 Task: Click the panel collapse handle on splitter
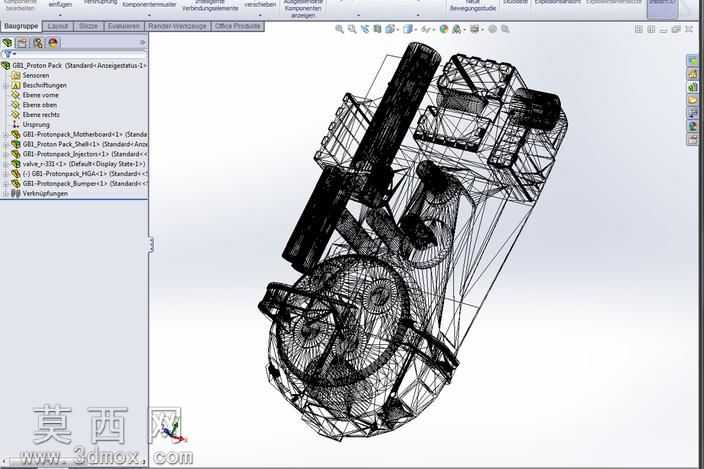pyautogui.click(x=151, y=244)
